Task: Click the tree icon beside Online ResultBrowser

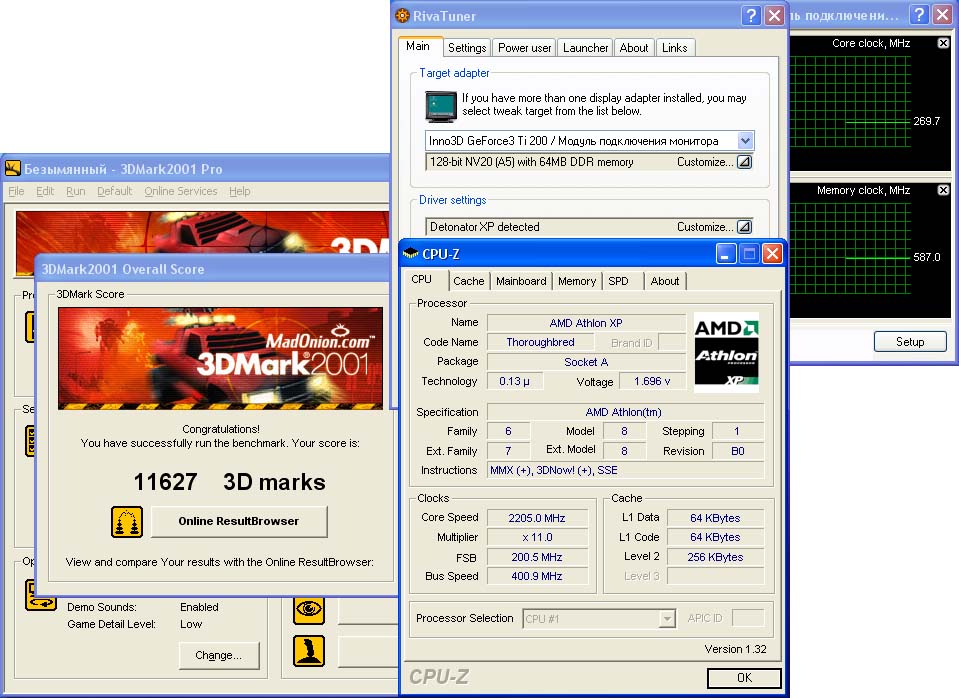Action: pyautogui.click(x=127, y=522)
